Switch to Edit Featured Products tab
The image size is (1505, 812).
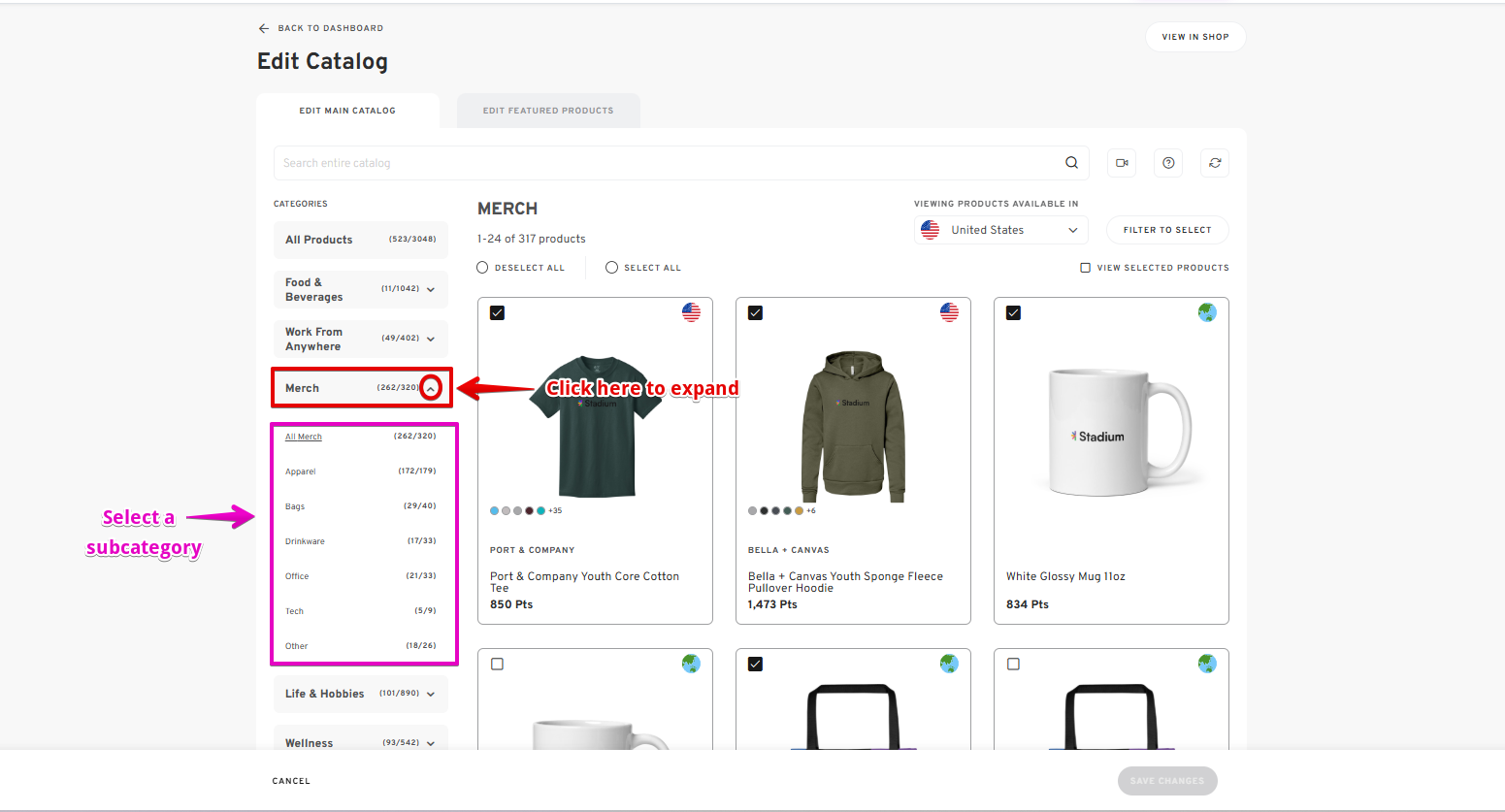pyautogui.click(x=548, y=111)
